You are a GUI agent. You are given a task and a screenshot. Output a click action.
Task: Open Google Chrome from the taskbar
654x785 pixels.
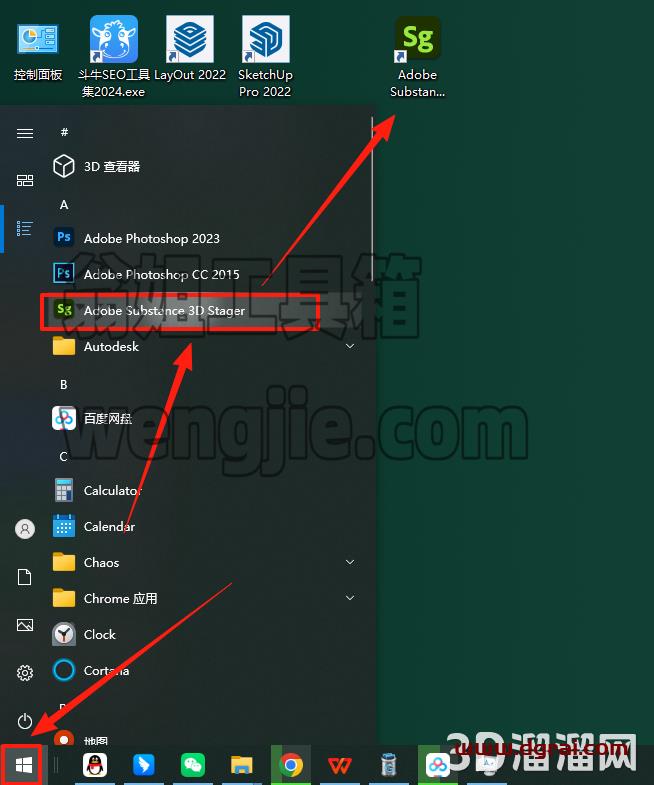point(291,765)
